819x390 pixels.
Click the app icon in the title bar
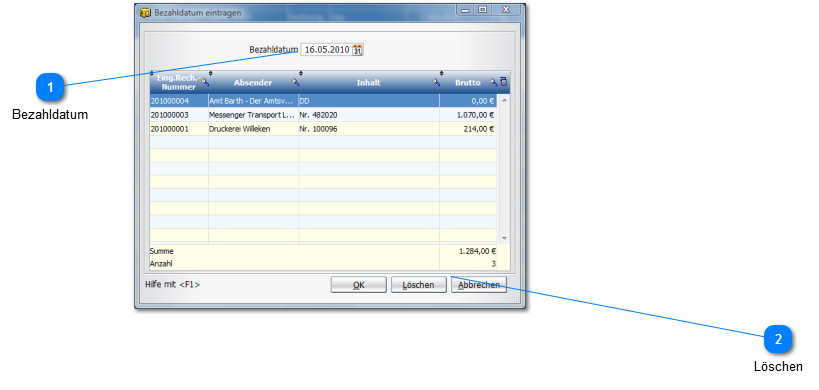[x=145, y=13]
